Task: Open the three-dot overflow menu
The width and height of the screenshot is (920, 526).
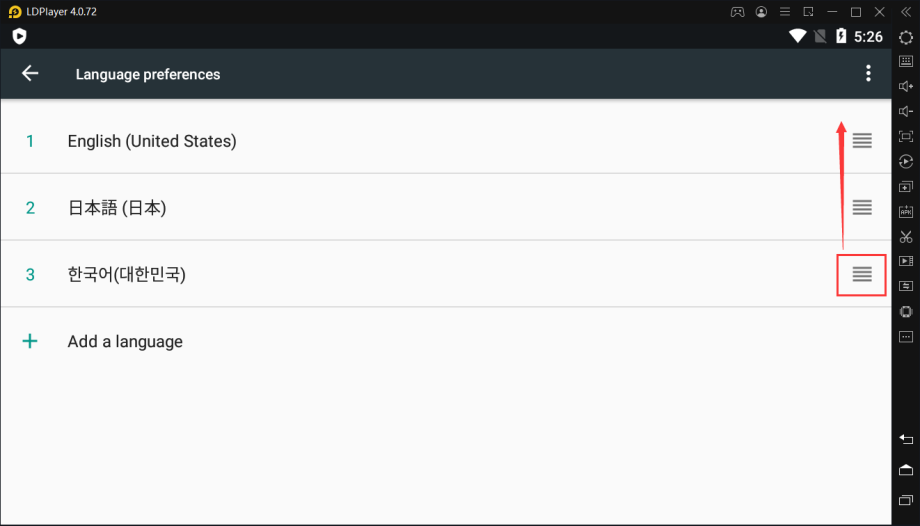Action: coord(868,73)
